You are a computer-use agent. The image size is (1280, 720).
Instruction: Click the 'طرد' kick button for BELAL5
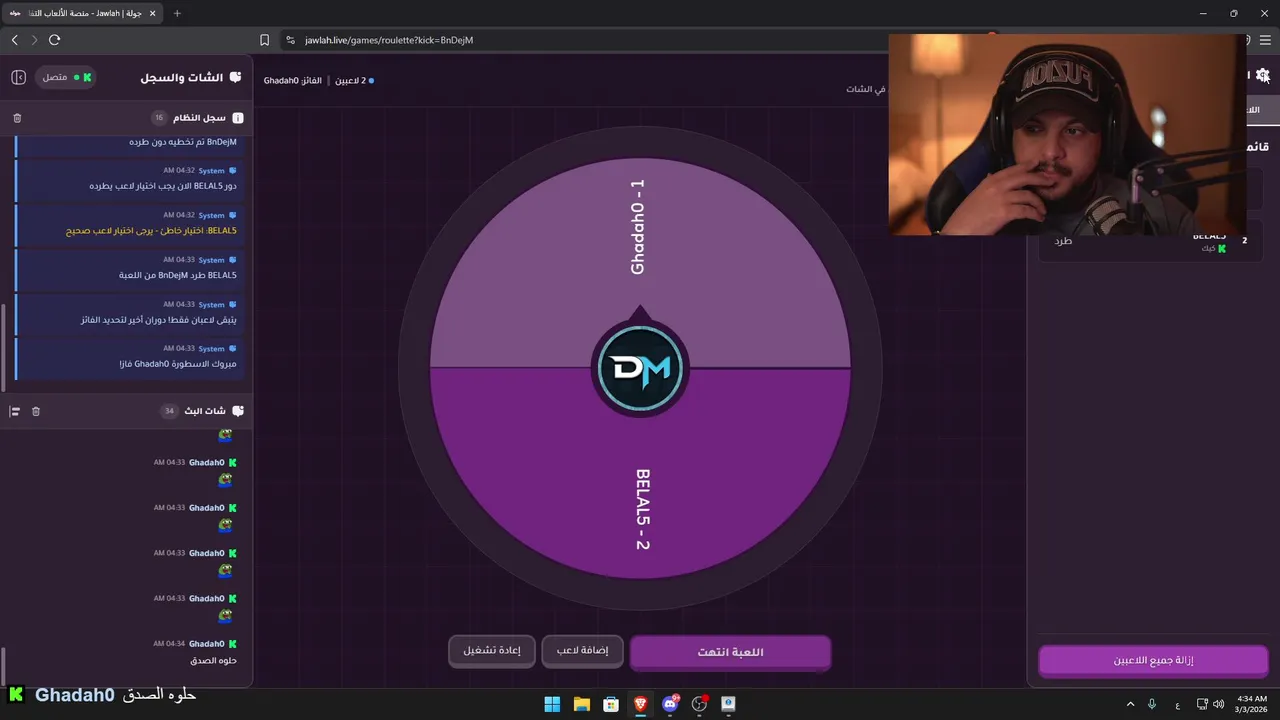click(x=1063, y=241)
